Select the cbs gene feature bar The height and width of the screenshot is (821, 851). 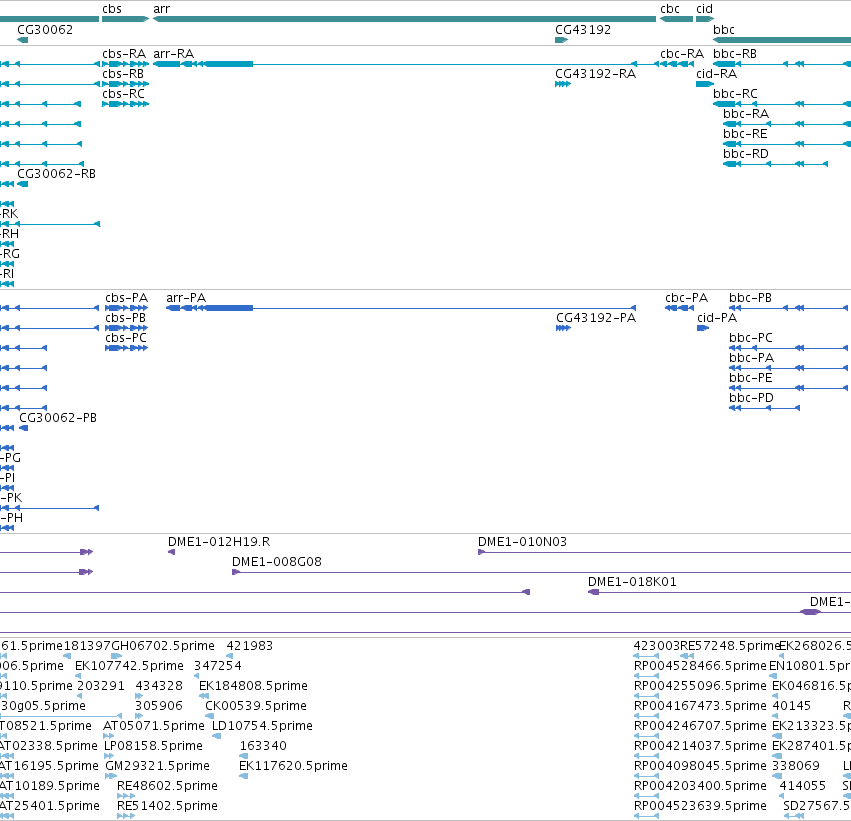(x=125, y=19)
